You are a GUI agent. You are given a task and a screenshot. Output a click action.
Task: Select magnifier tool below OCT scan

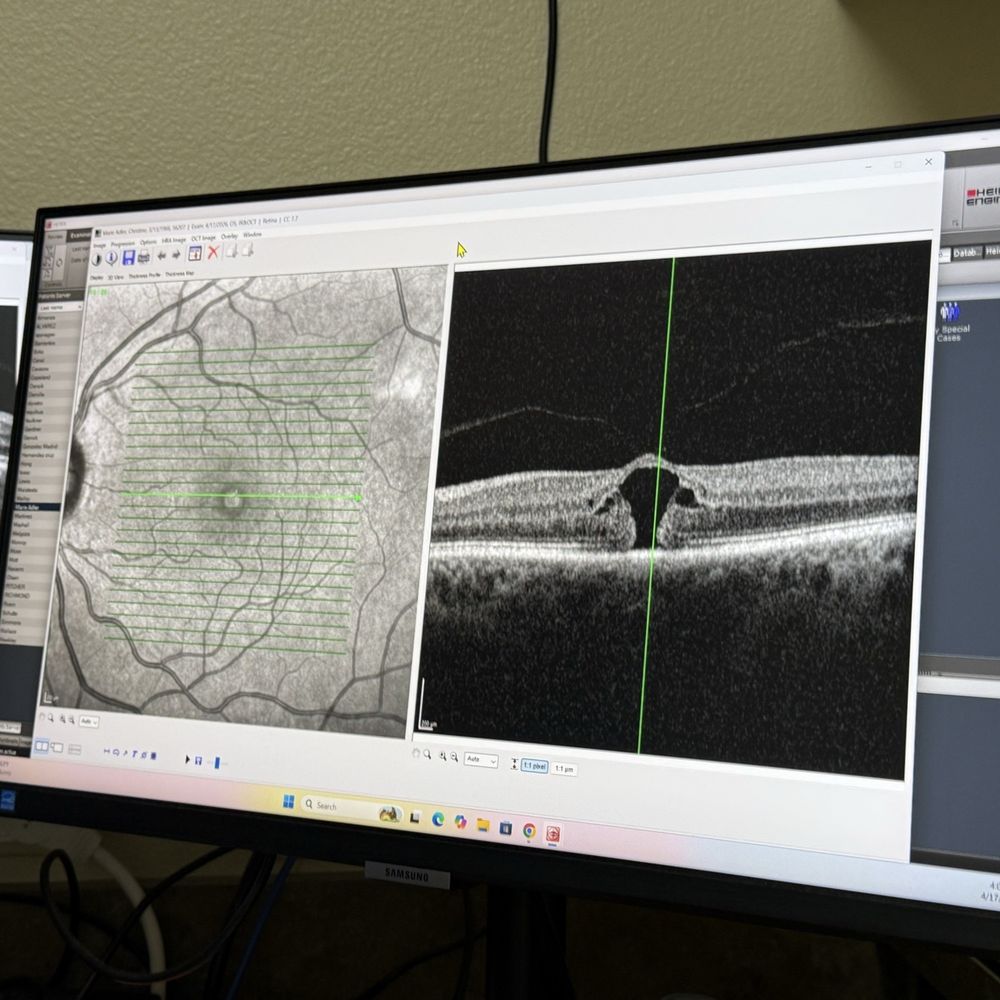(427, 755)
